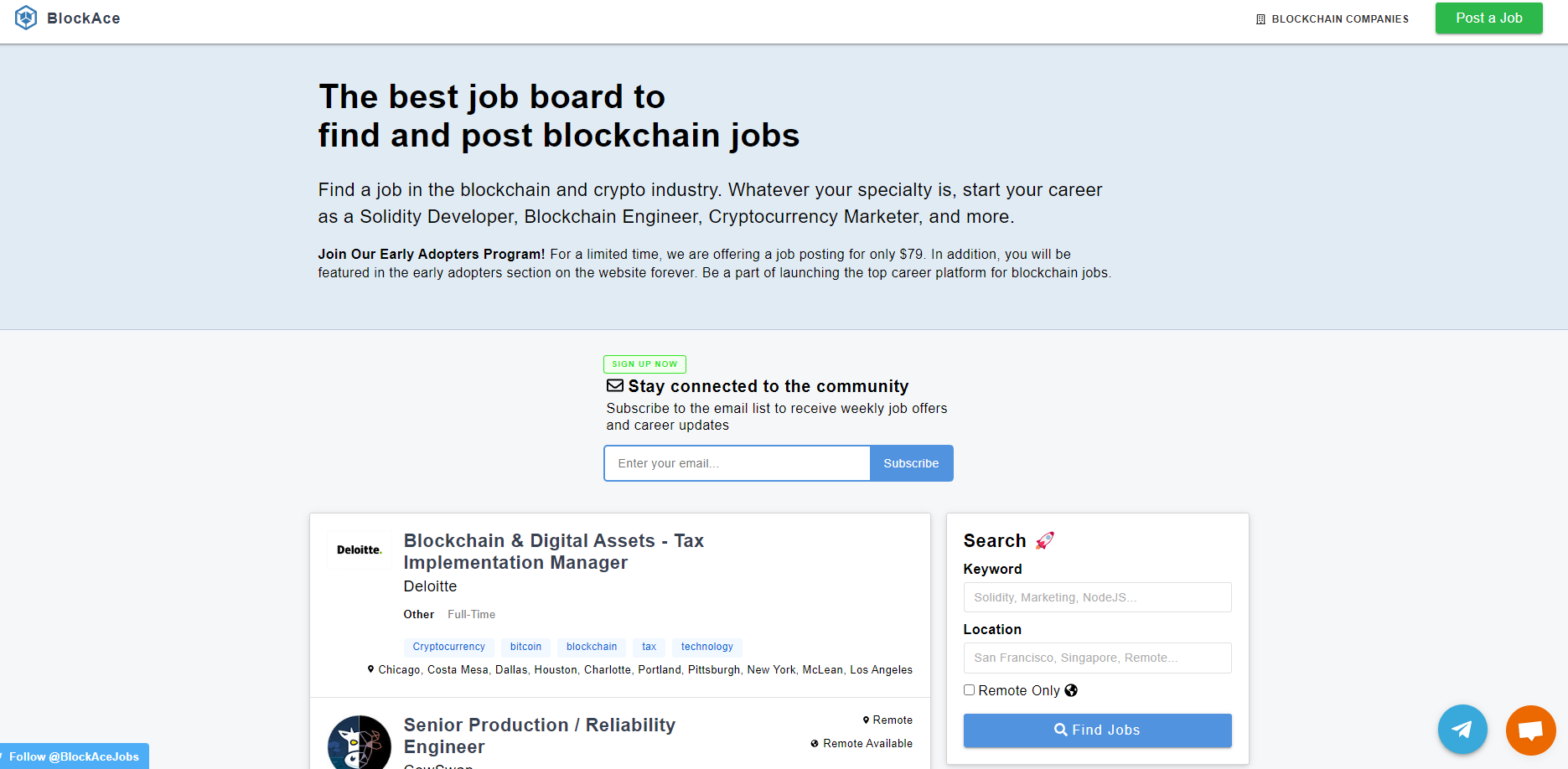Viewport: 1568px width, 769px height.
Task: Click the envelope icon beside Stay connected heading
Action: click(x=614, y=385)
